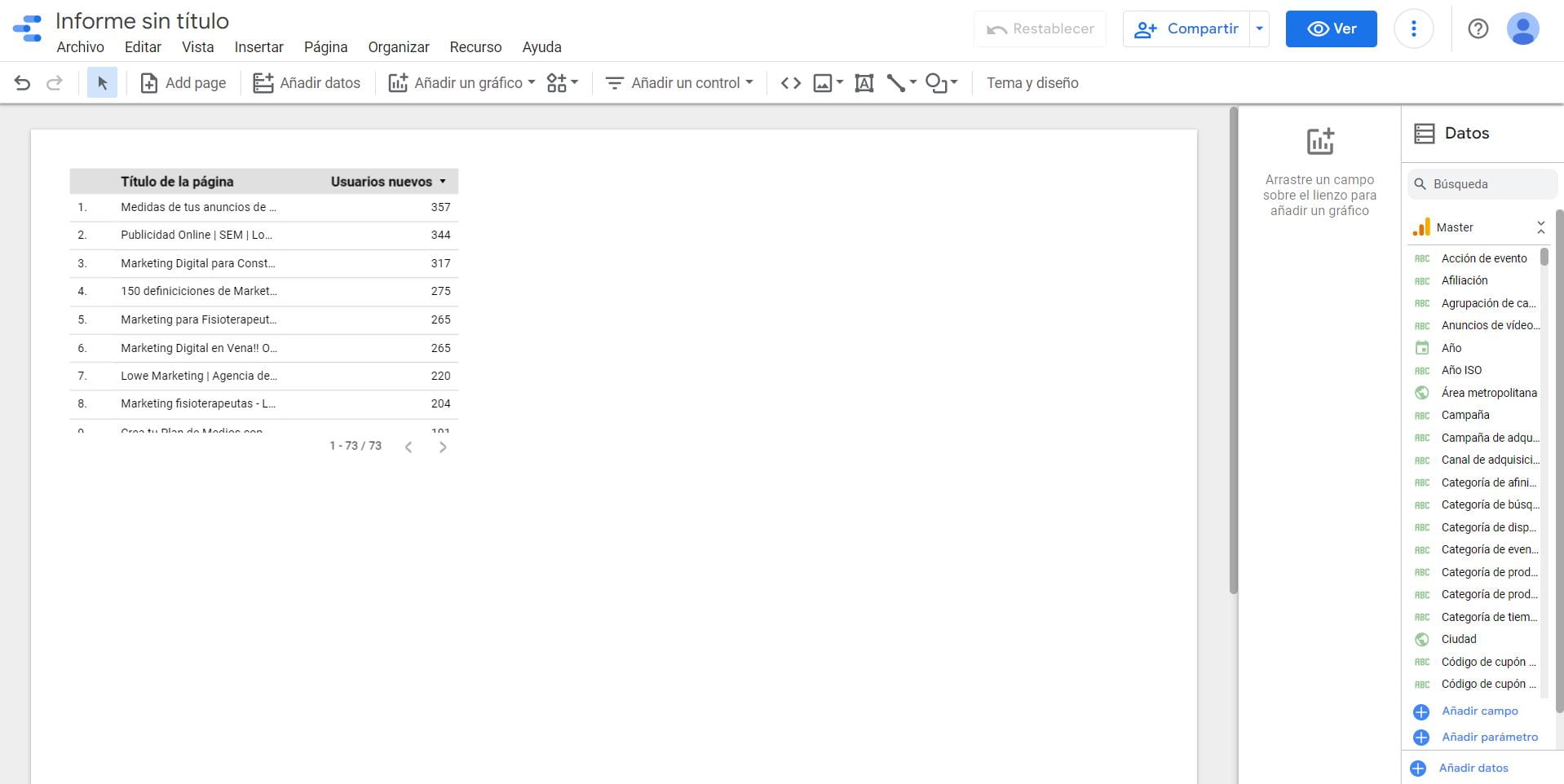Insert a shape element

coord(934,82)
